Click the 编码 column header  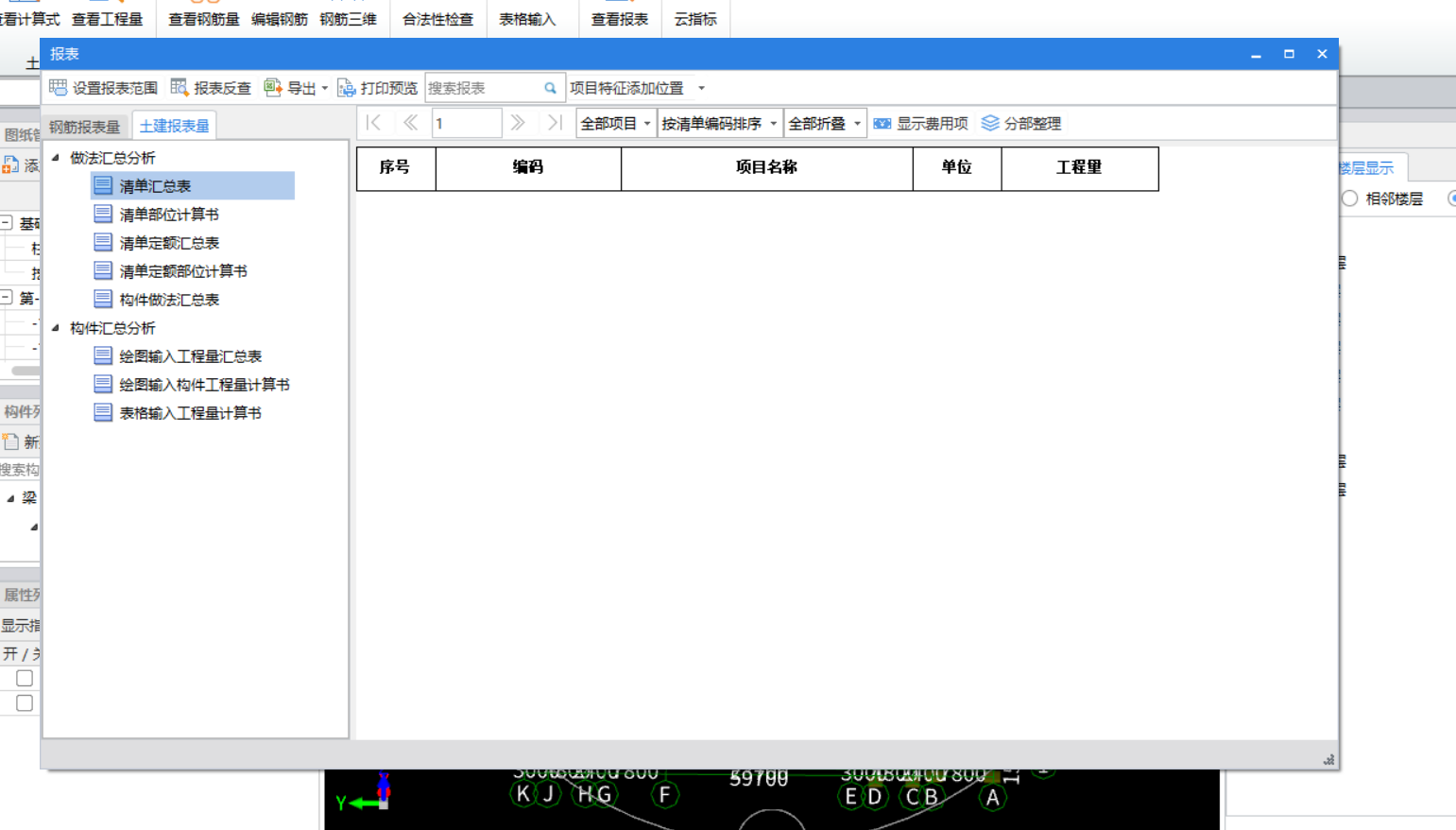coord(528,168)
